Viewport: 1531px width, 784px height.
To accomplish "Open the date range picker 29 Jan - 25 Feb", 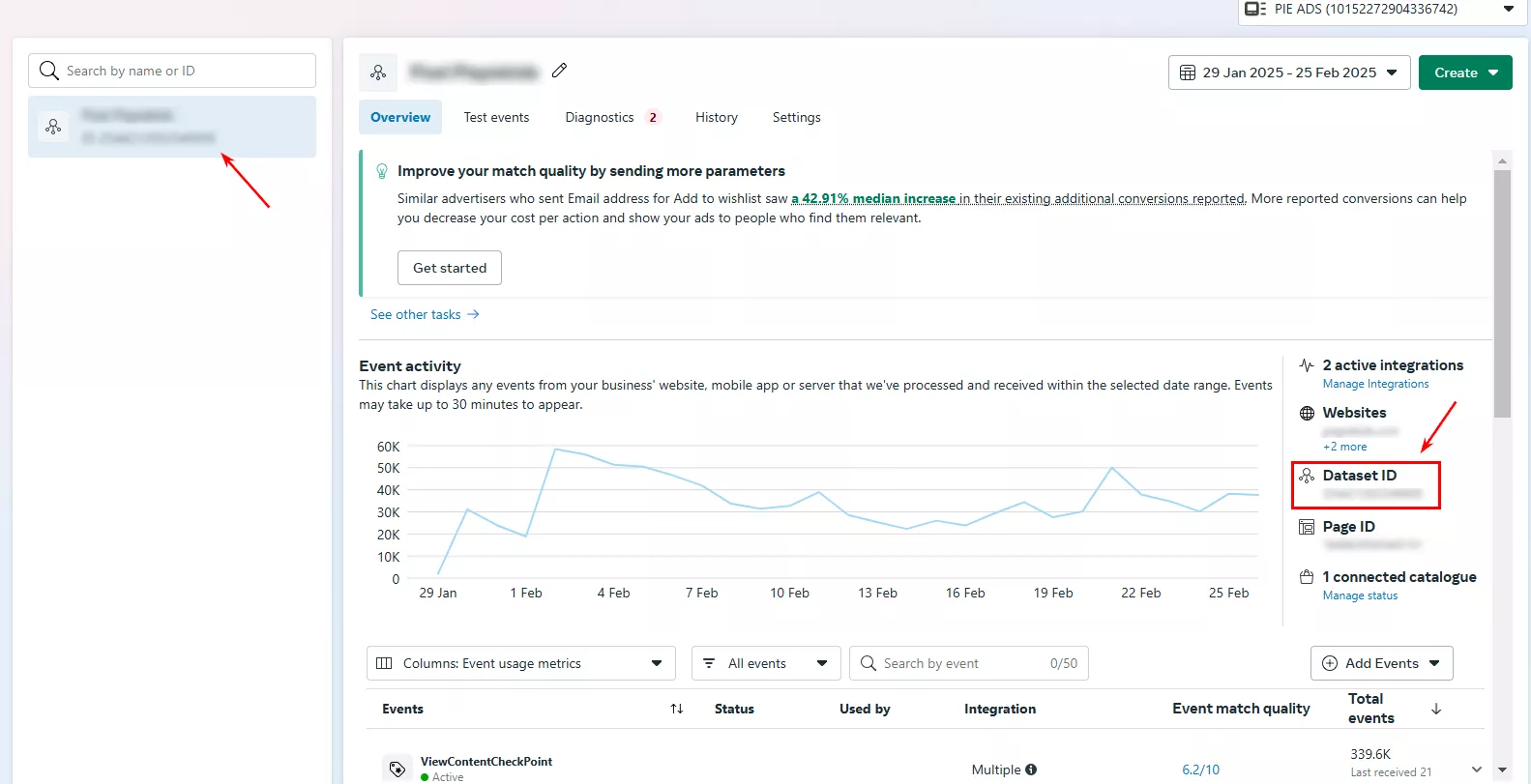I will point(1288,73).
